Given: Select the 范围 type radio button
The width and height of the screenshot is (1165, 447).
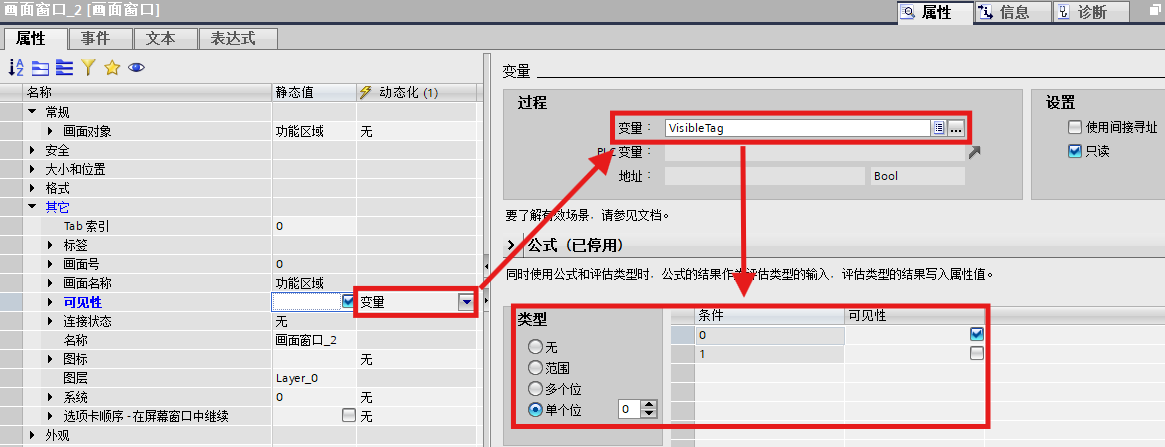Looking at the screenshot, I should tap(535, 368).
